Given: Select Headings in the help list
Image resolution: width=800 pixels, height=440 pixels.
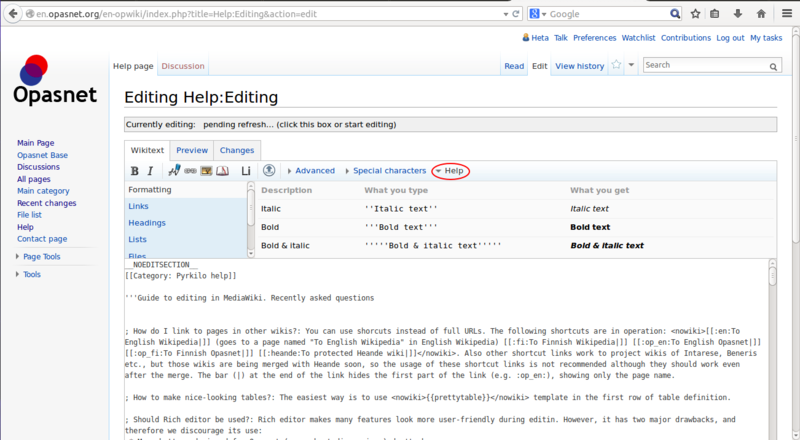Looking at the screenshot, I should coord(146,223).
